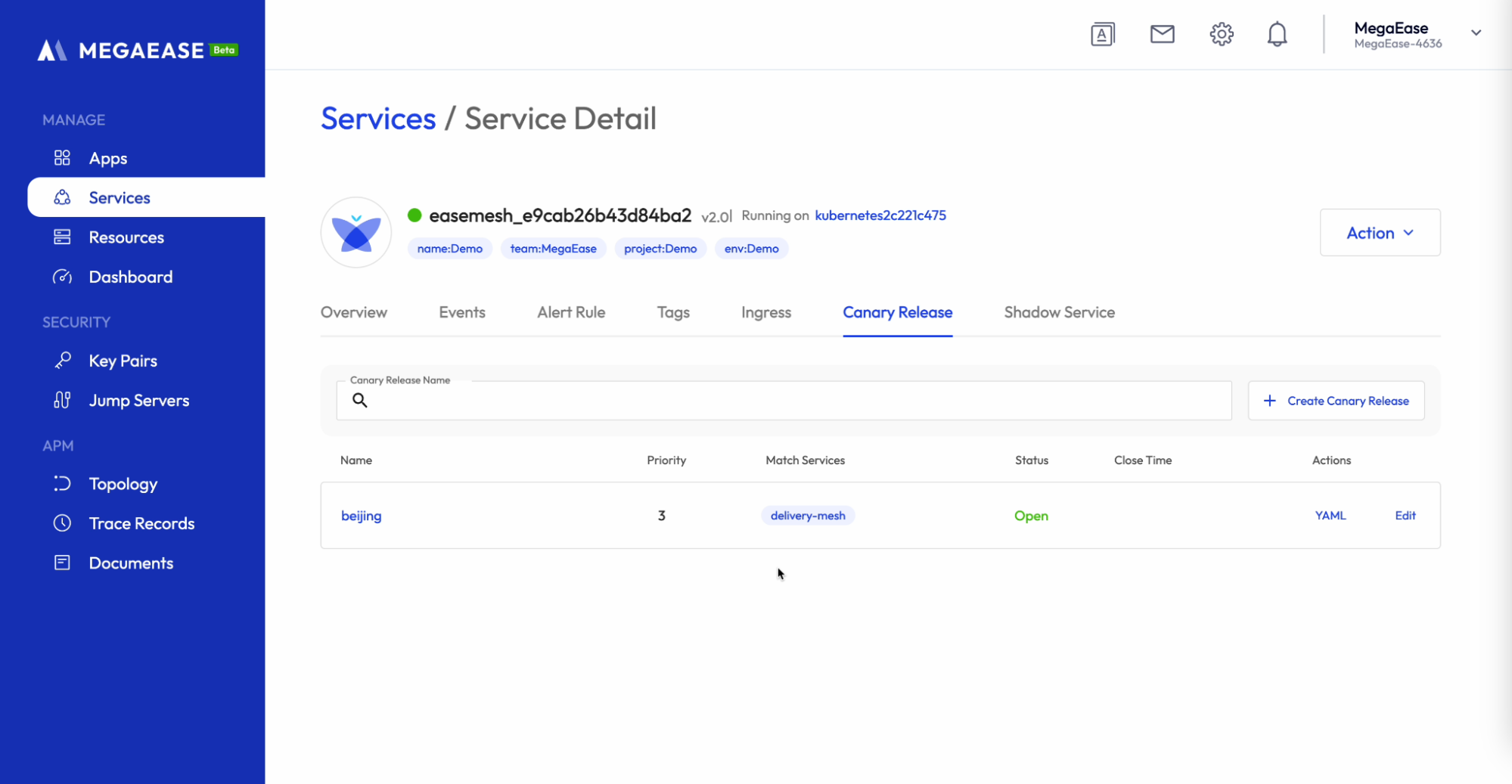Click the Name column header
Screen dimensions: 1512x784
(x=355, y=460)
